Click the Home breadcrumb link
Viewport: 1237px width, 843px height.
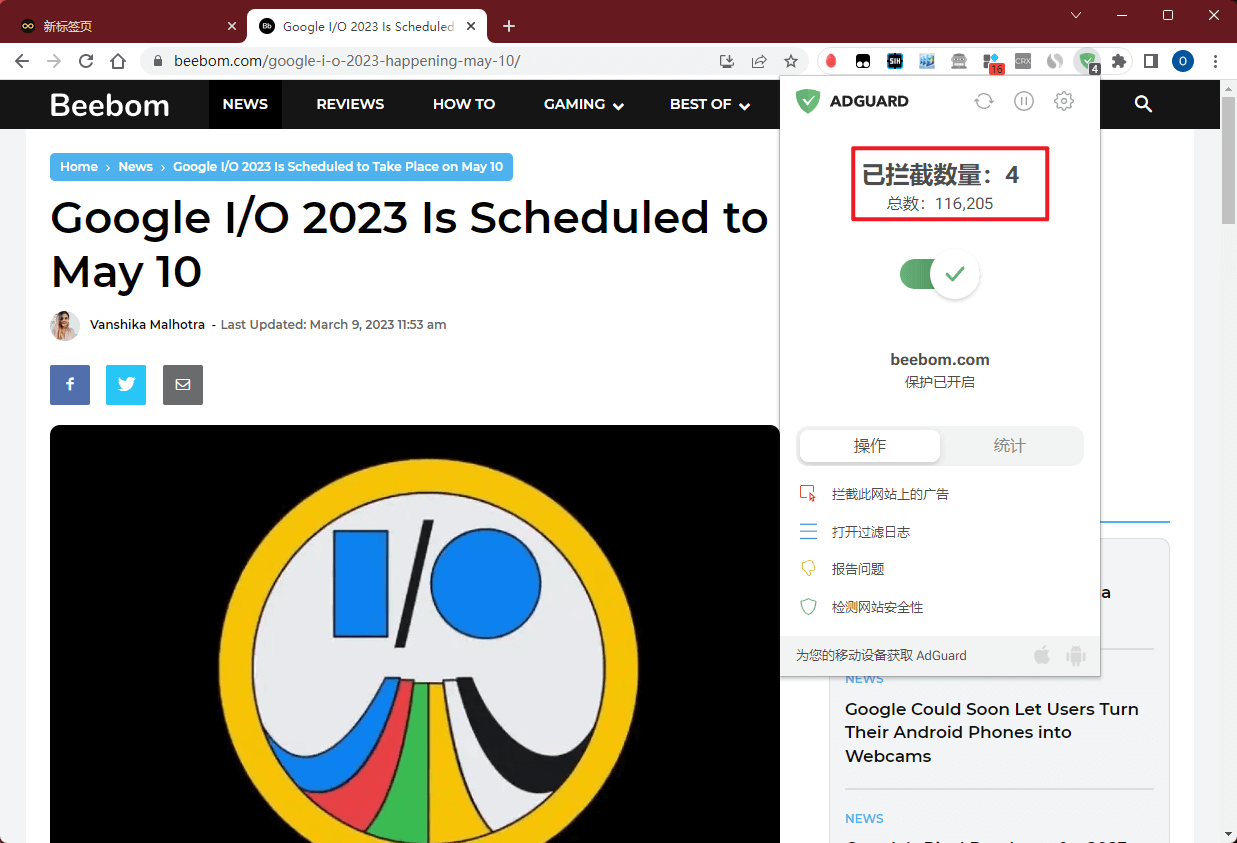[x=79, y=167]
